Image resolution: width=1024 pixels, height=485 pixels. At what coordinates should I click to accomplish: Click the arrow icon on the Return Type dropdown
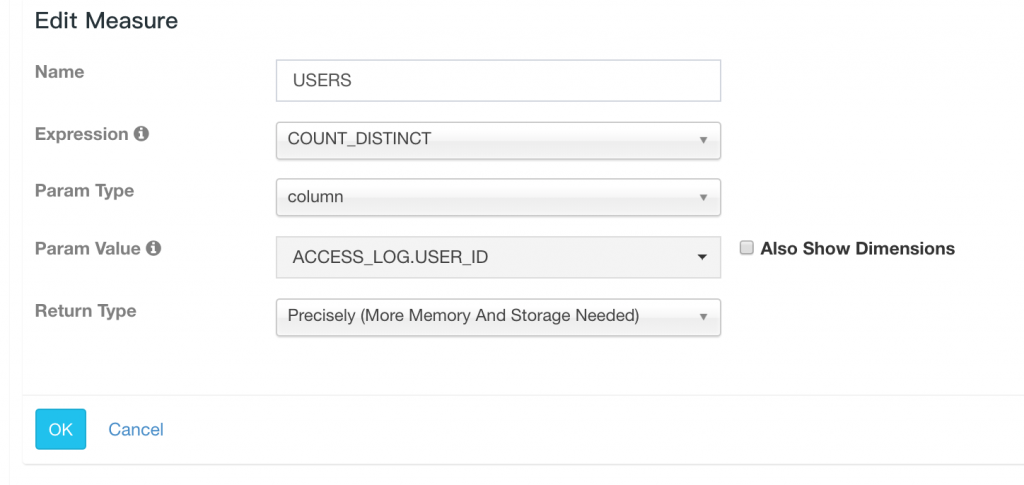(x=703, y=316)
